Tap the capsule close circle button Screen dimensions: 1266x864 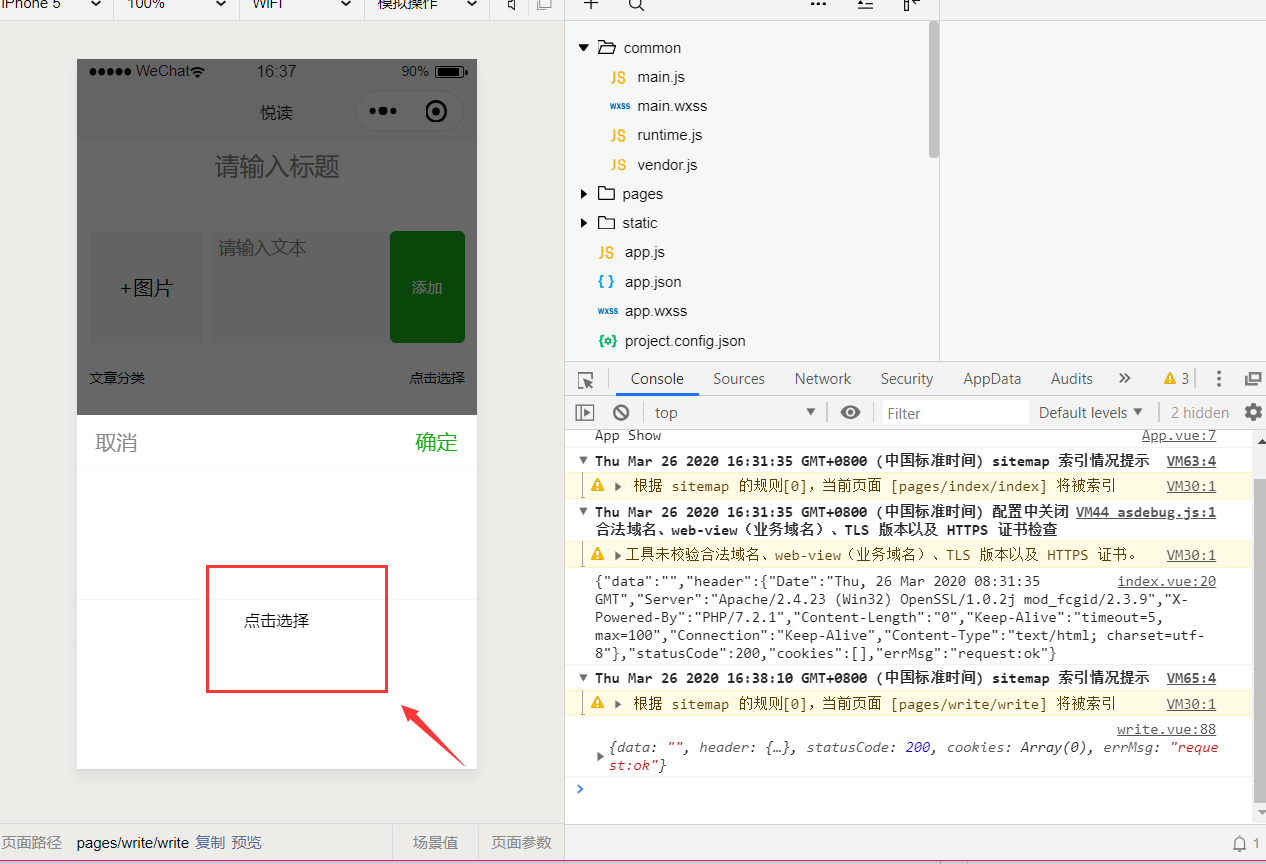(436, 111)
